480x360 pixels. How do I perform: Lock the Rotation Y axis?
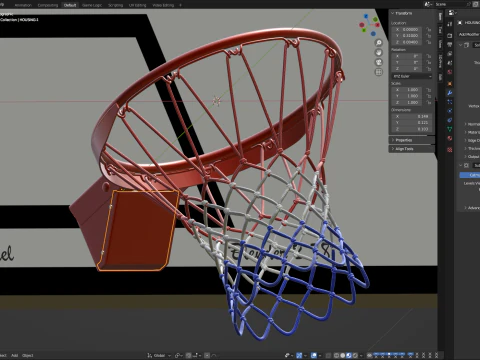429,62
